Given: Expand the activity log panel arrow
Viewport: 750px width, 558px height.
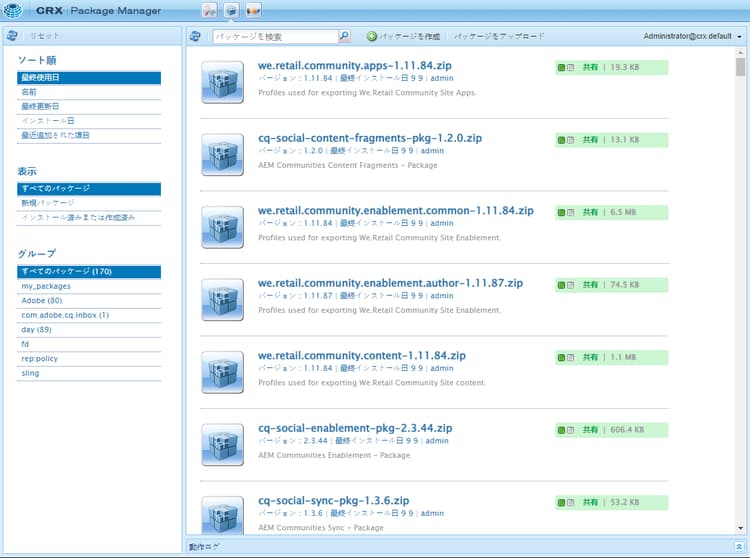Looking at the screenshot, I should click(739, 547).
